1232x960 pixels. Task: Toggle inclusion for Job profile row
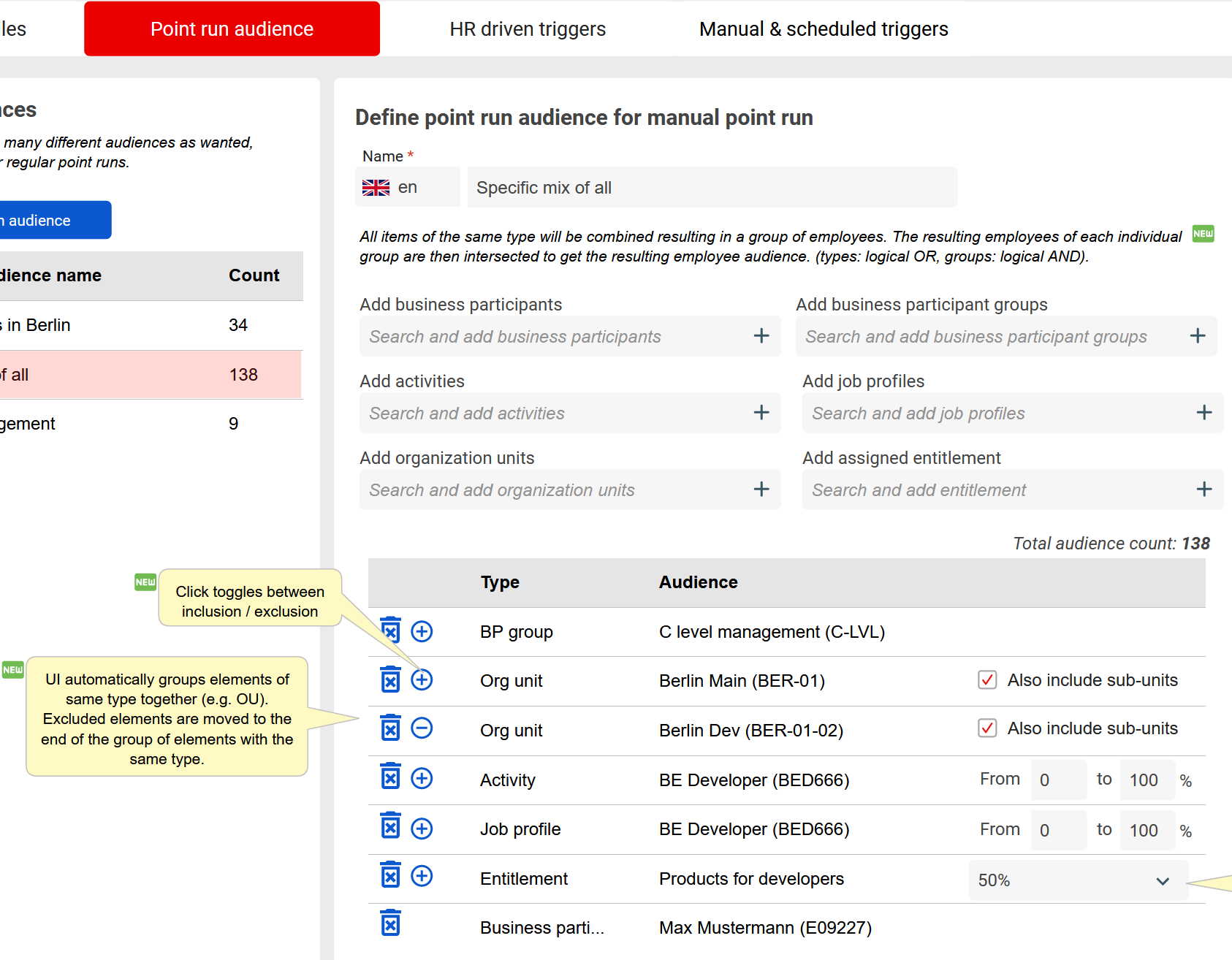(422, 828)
